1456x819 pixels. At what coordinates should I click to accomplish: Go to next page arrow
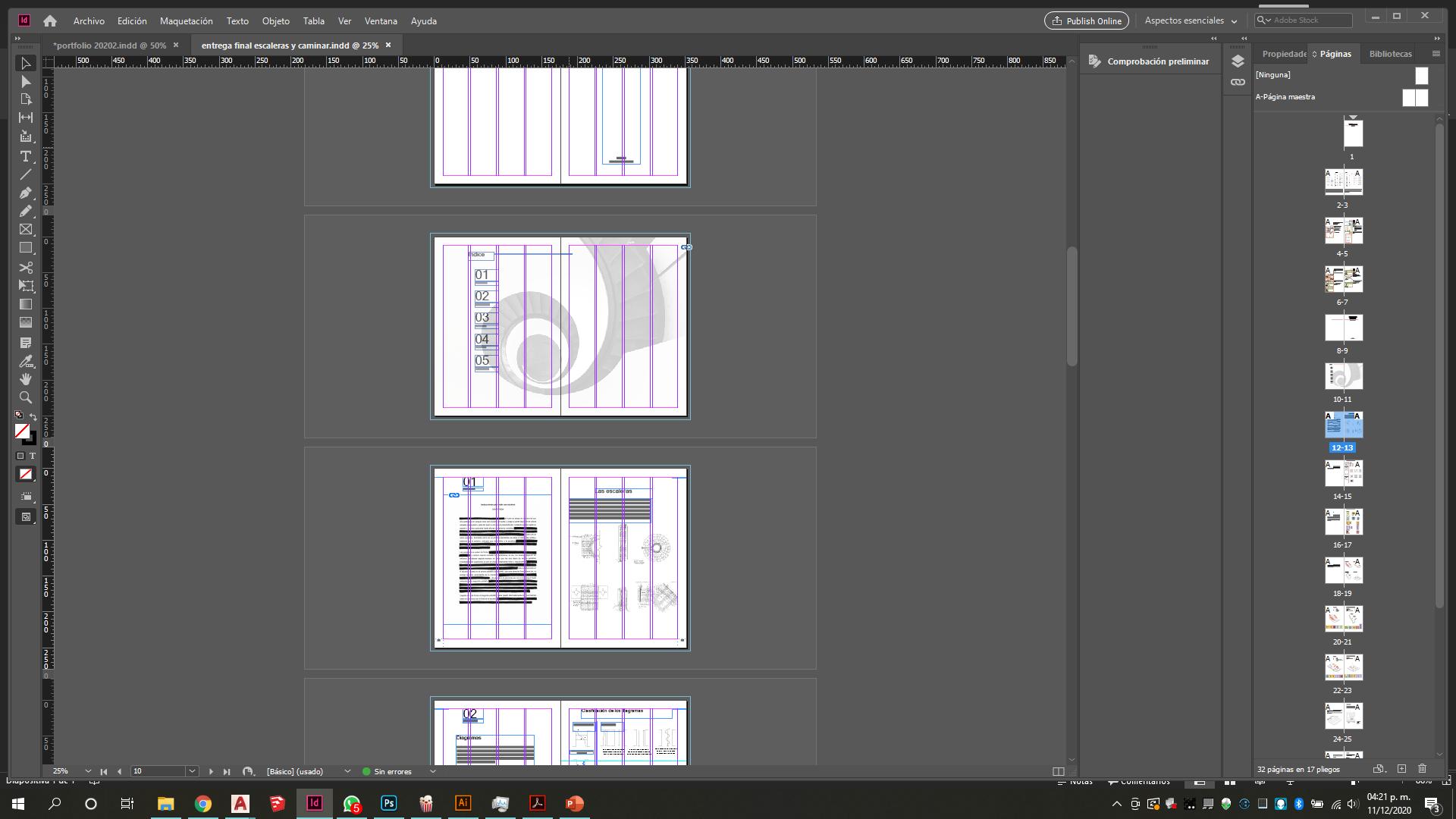tap(211, 771)
